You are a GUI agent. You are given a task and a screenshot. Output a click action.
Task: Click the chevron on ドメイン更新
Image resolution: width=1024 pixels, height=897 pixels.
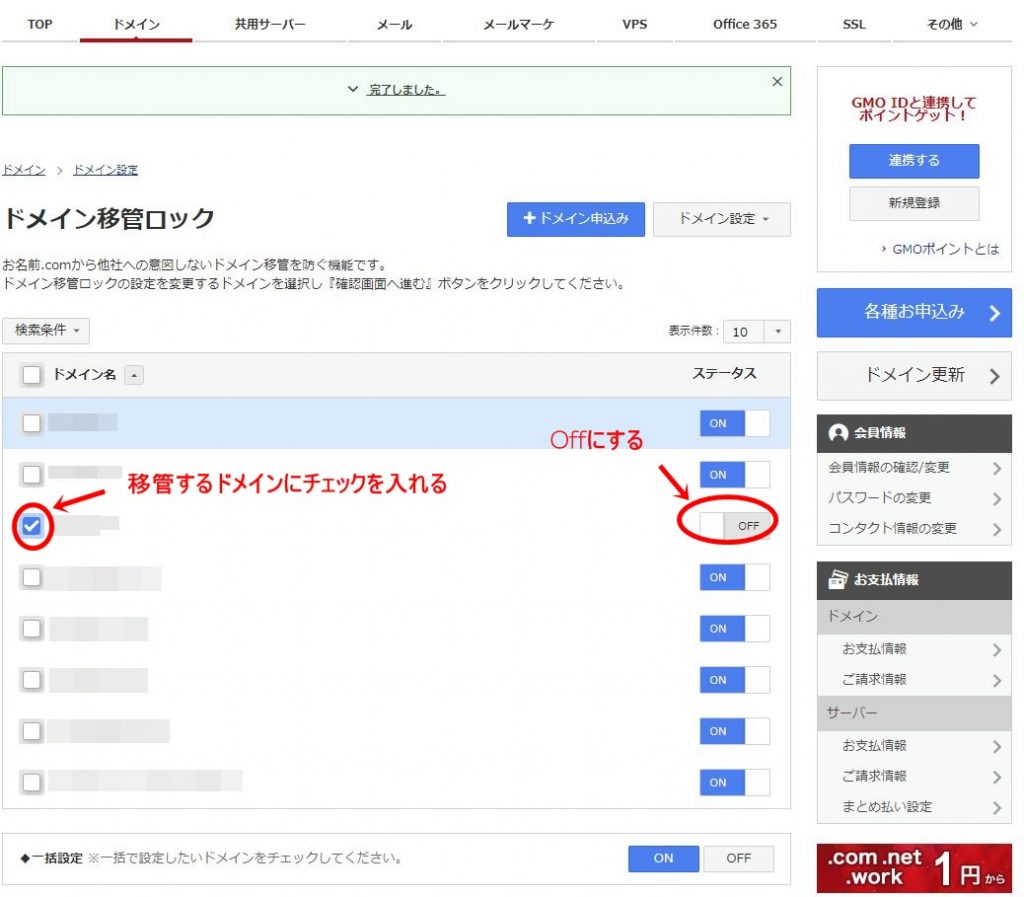click(x=994, y=376)
